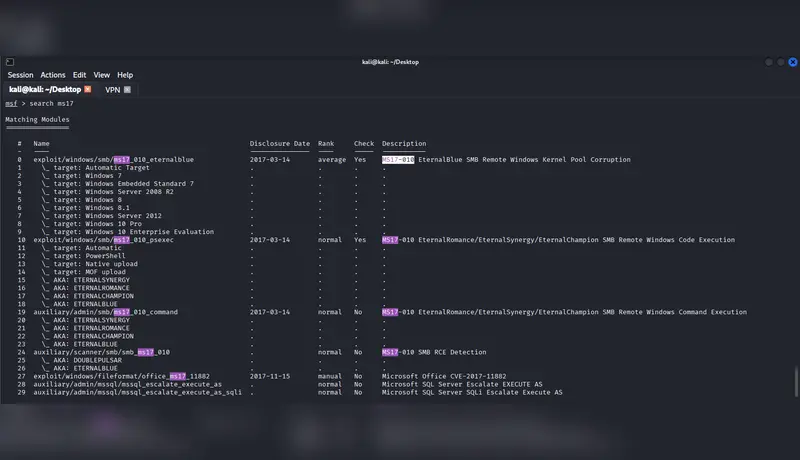Viewport: 800px width, 460px height.
Task: Click the auxiliary/admin/smb/ms17_010_command module name
Action: pos(106,312)
